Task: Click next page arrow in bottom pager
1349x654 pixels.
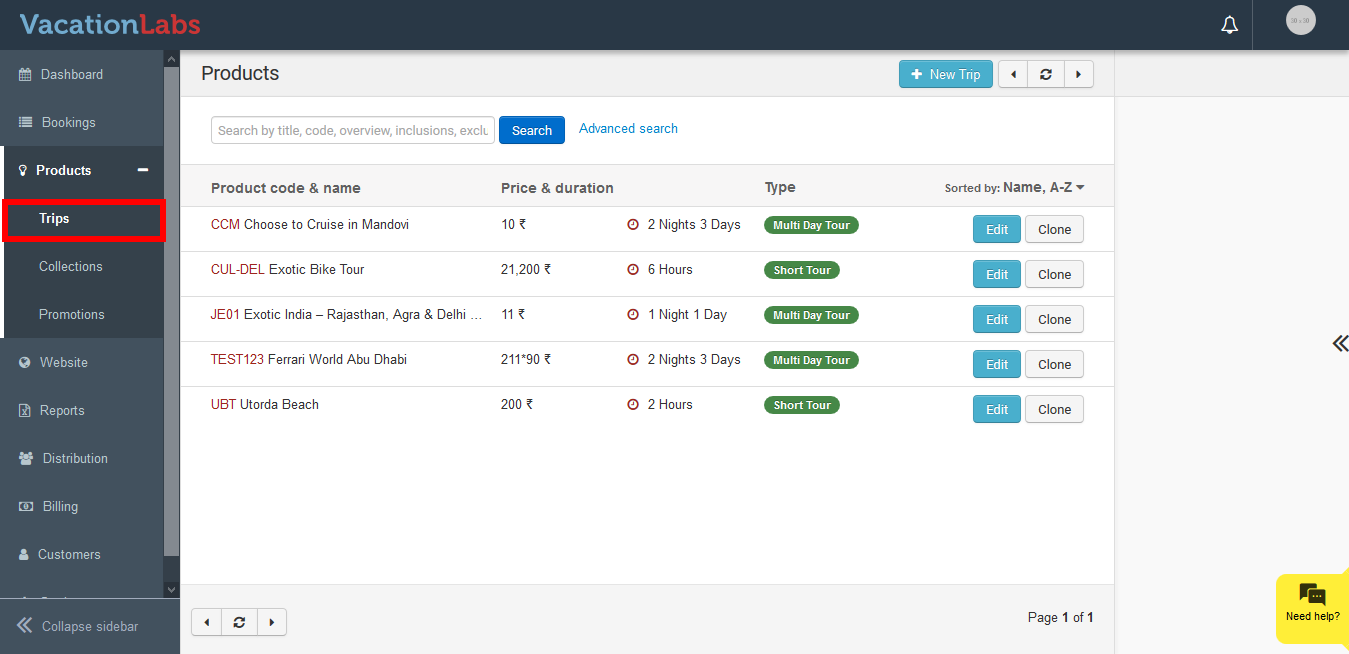Action: point(272,622)
